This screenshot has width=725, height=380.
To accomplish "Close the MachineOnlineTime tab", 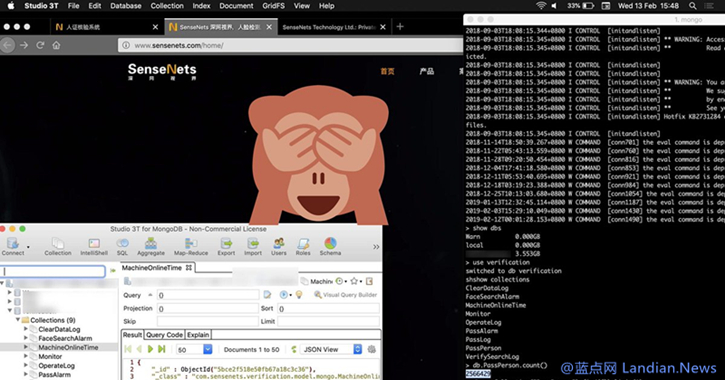I will pyautogui.click(x=189, y=268).
